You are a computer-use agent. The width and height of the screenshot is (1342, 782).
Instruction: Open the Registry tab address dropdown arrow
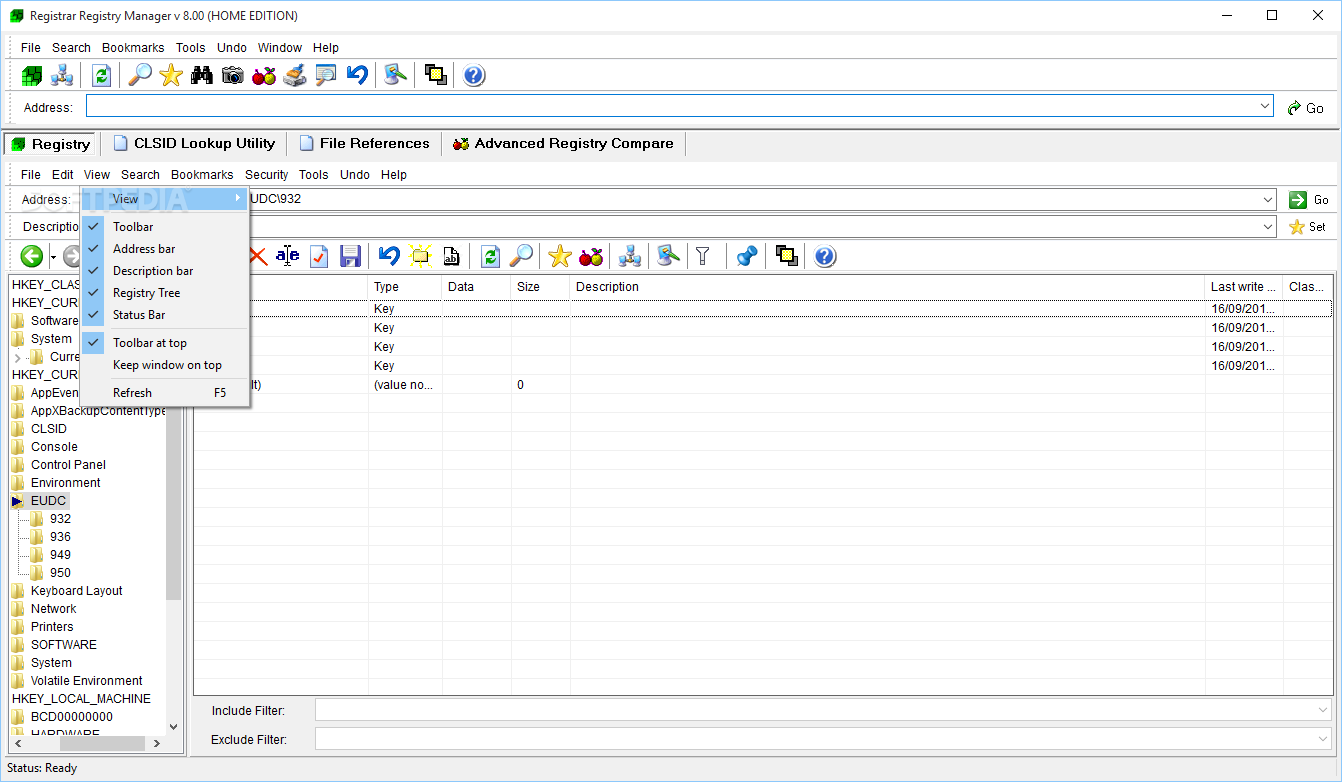point(1268,199)
